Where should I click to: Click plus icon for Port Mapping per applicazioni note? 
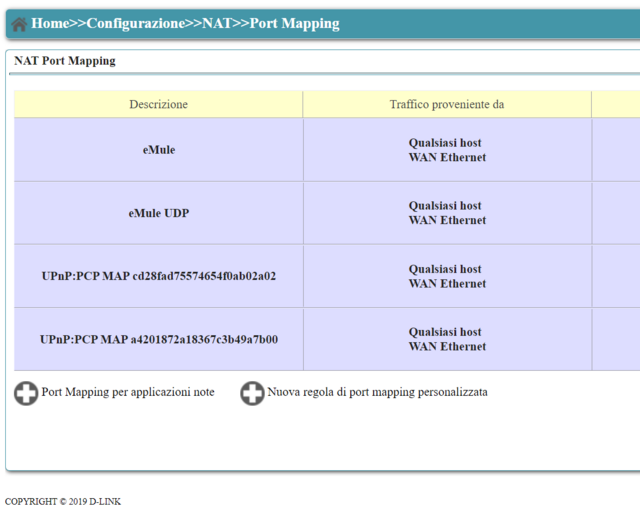pos(26,393)
